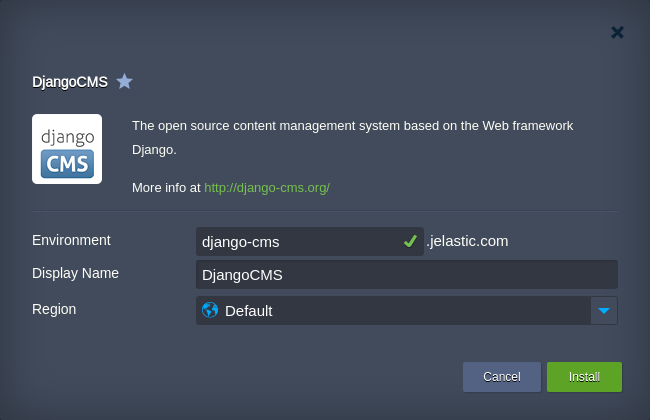This screenshot has height=420, width=650.
Task: Click the Display Name input field
Action: pos(407,274)
